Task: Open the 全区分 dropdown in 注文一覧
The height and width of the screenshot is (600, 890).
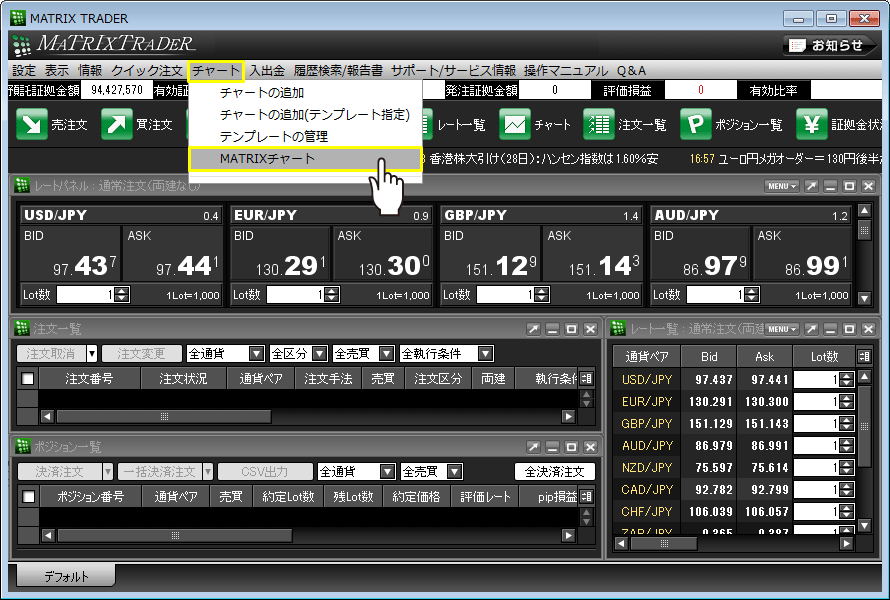Action: point(299,354)
